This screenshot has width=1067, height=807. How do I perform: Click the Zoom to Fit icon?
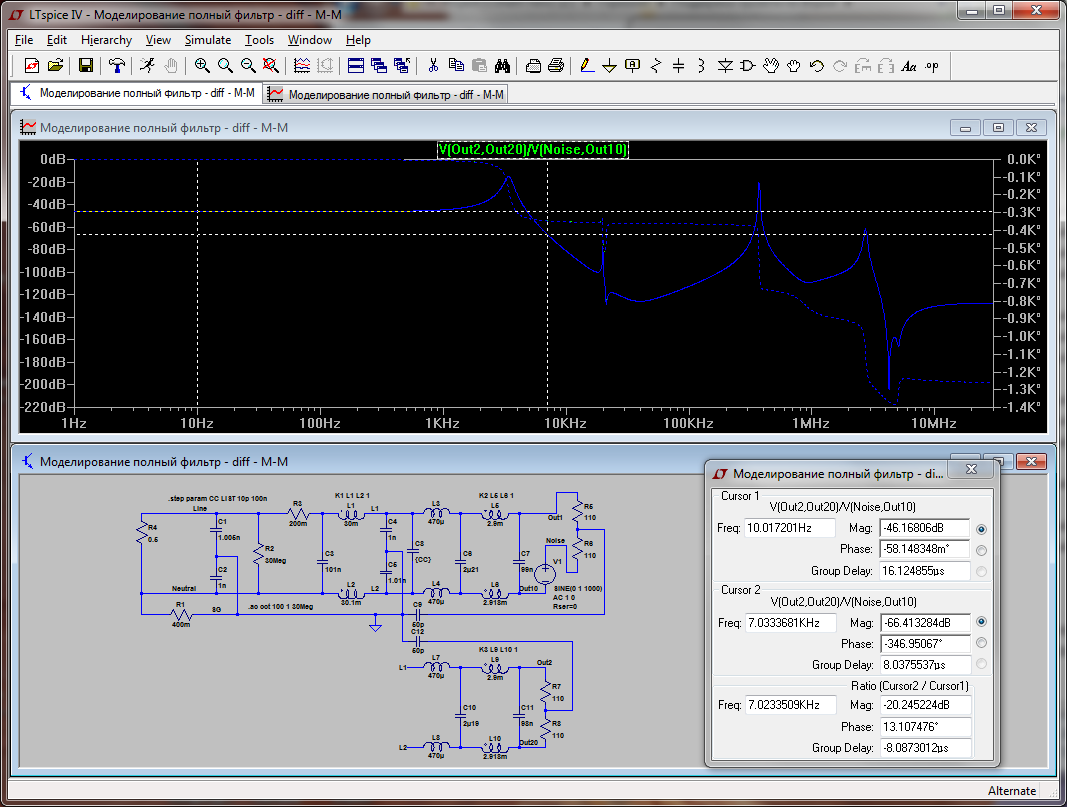[270, 66]
